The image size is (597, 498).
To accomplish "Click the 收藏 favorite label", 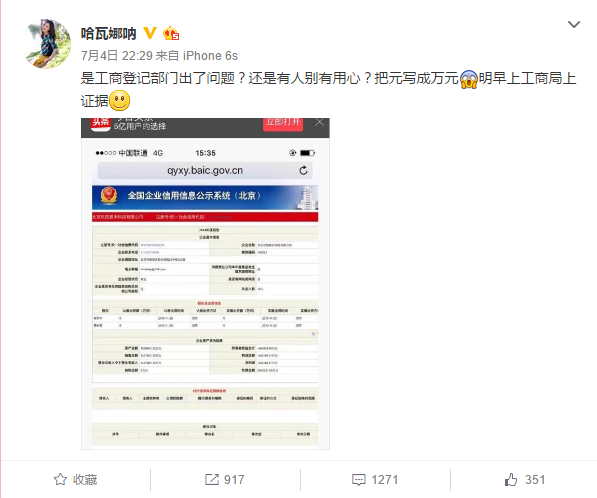I will click(x=85, y=480).
